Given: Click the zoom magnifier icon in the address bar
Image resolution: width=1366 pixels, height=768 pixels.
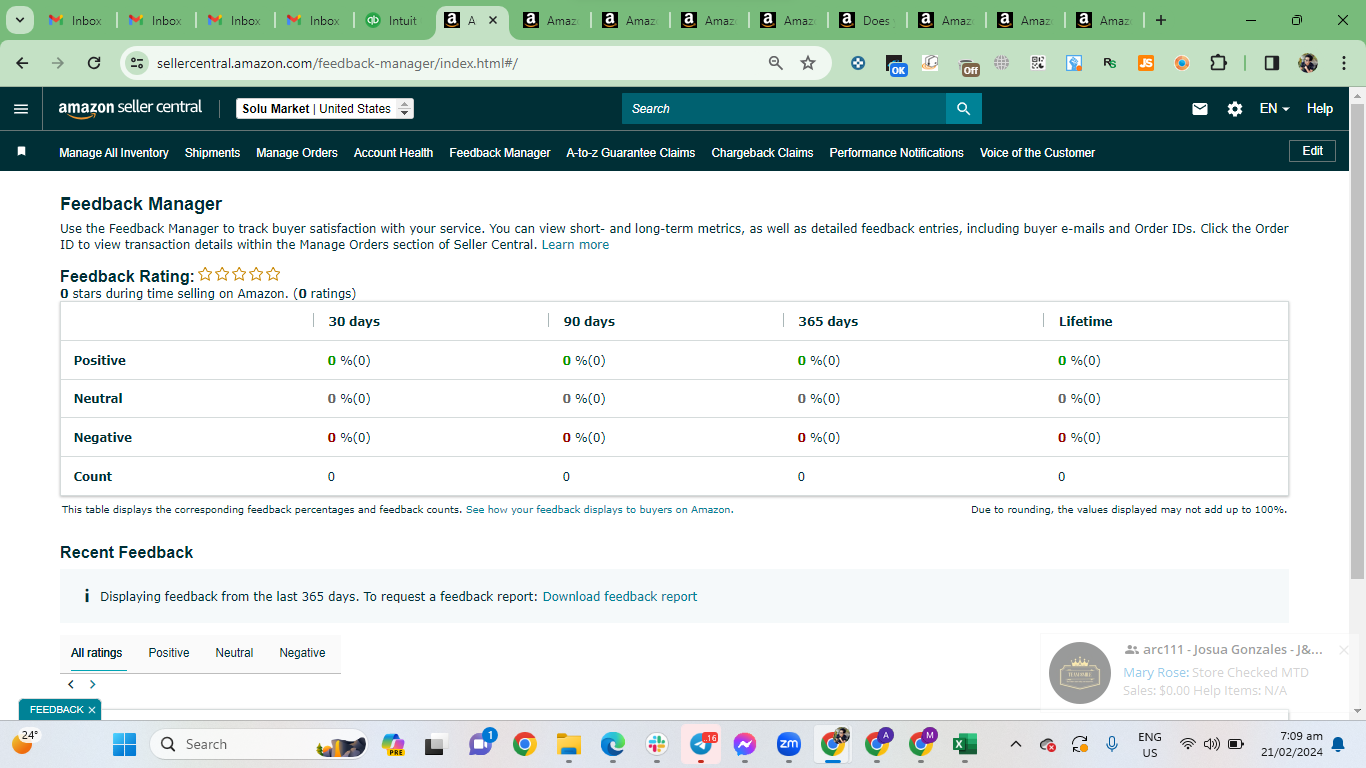Looking at the screenshot, I should pyautogui.click(x=776, y=63).
